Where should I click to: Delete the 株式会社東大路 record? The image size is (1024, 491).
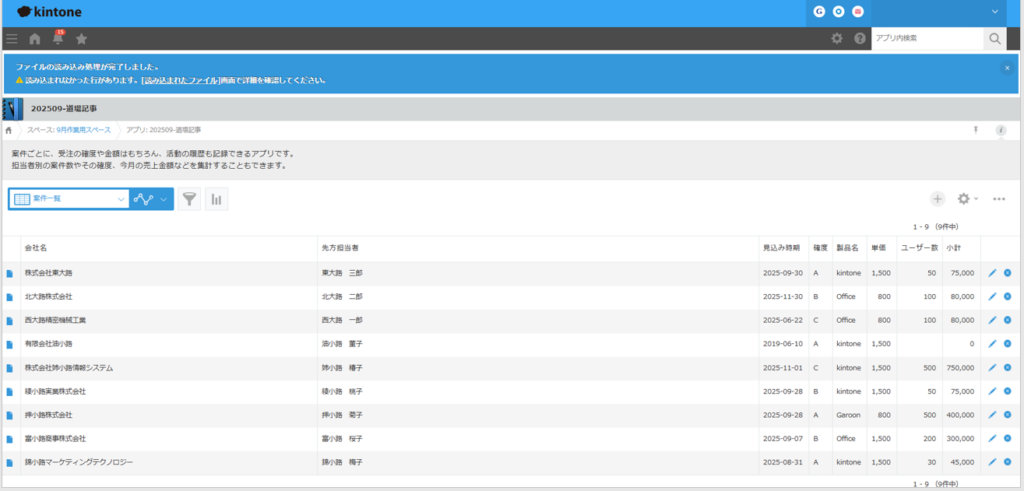pos(1008,273)
